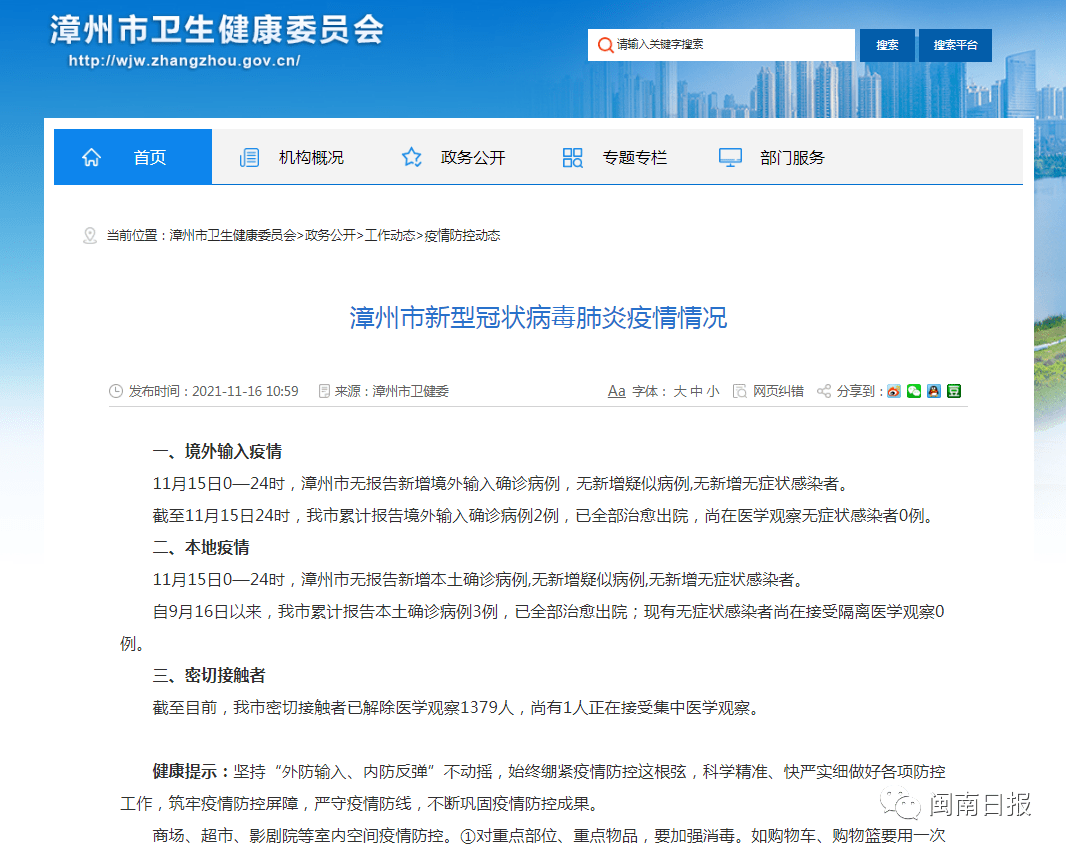Image resolution: width=1066 pixels, height=851 pixels.
Task: Click the wjw.zhangzhou.gov.cn URL text in header
Action: click(184, 60)
